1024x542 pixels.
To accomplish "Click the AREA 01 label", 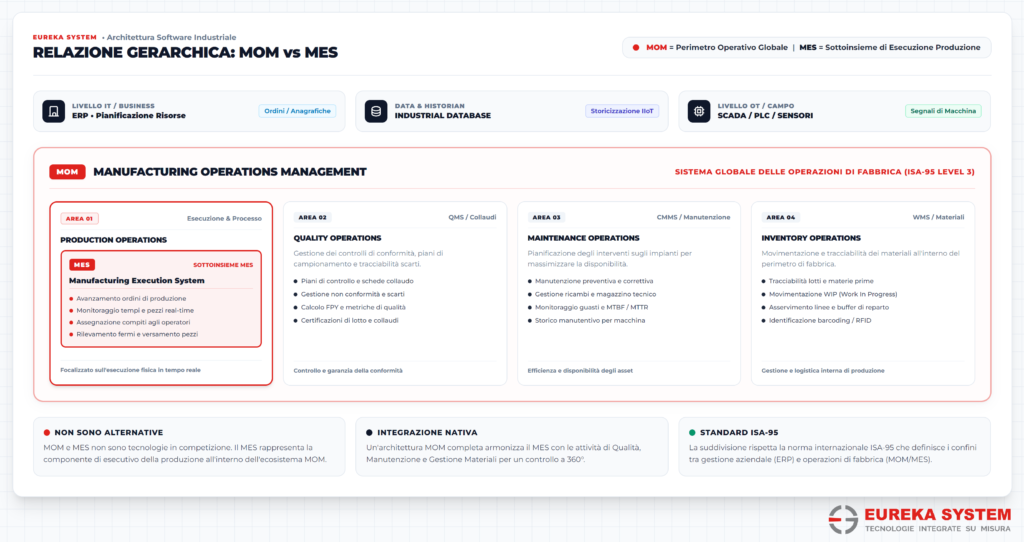I will click(79, 219).
